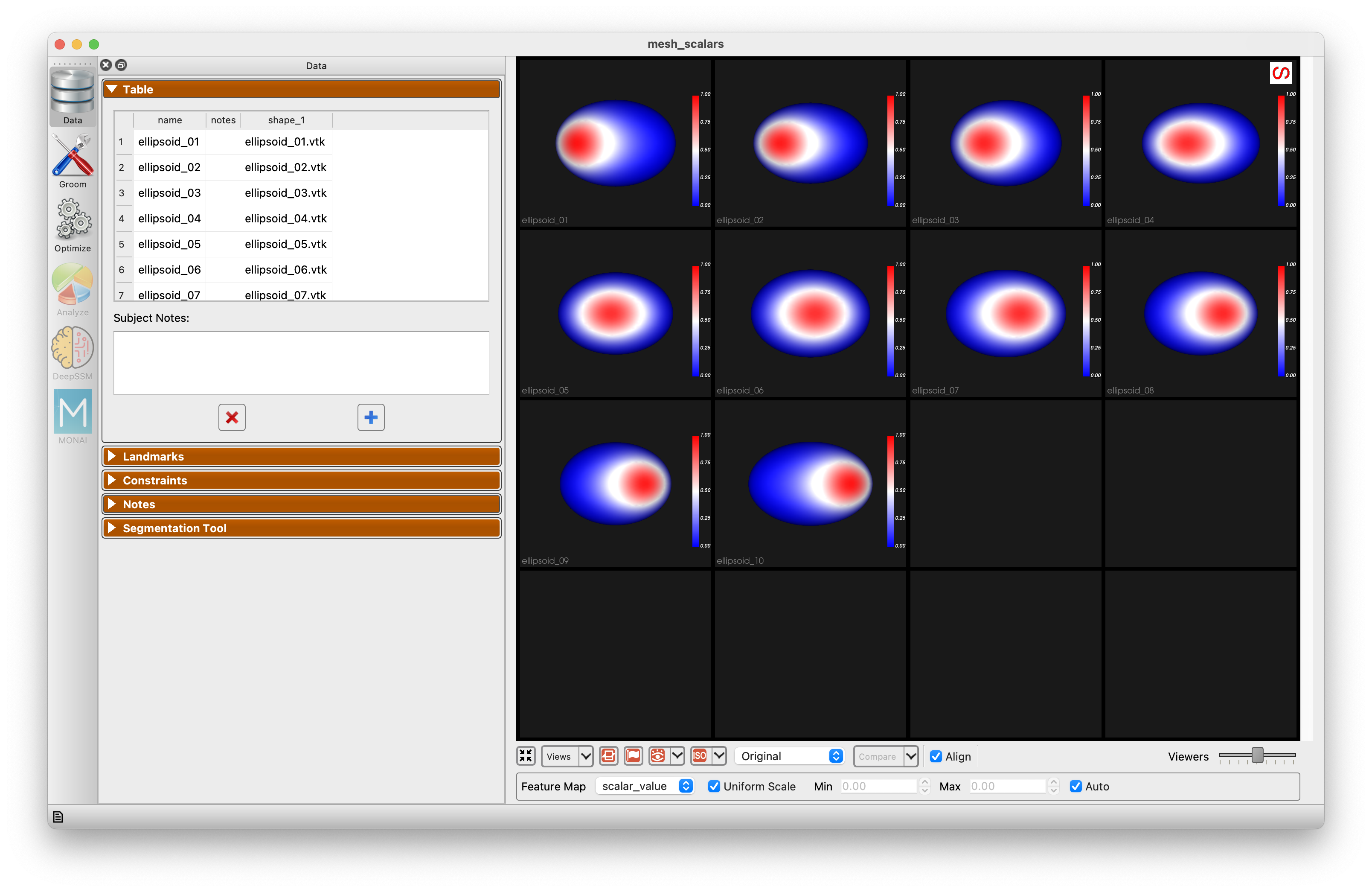Expand the Segmentation Tool section
Image resolution: width=1372 pixels, height=892 pixels.
[302, 528]
